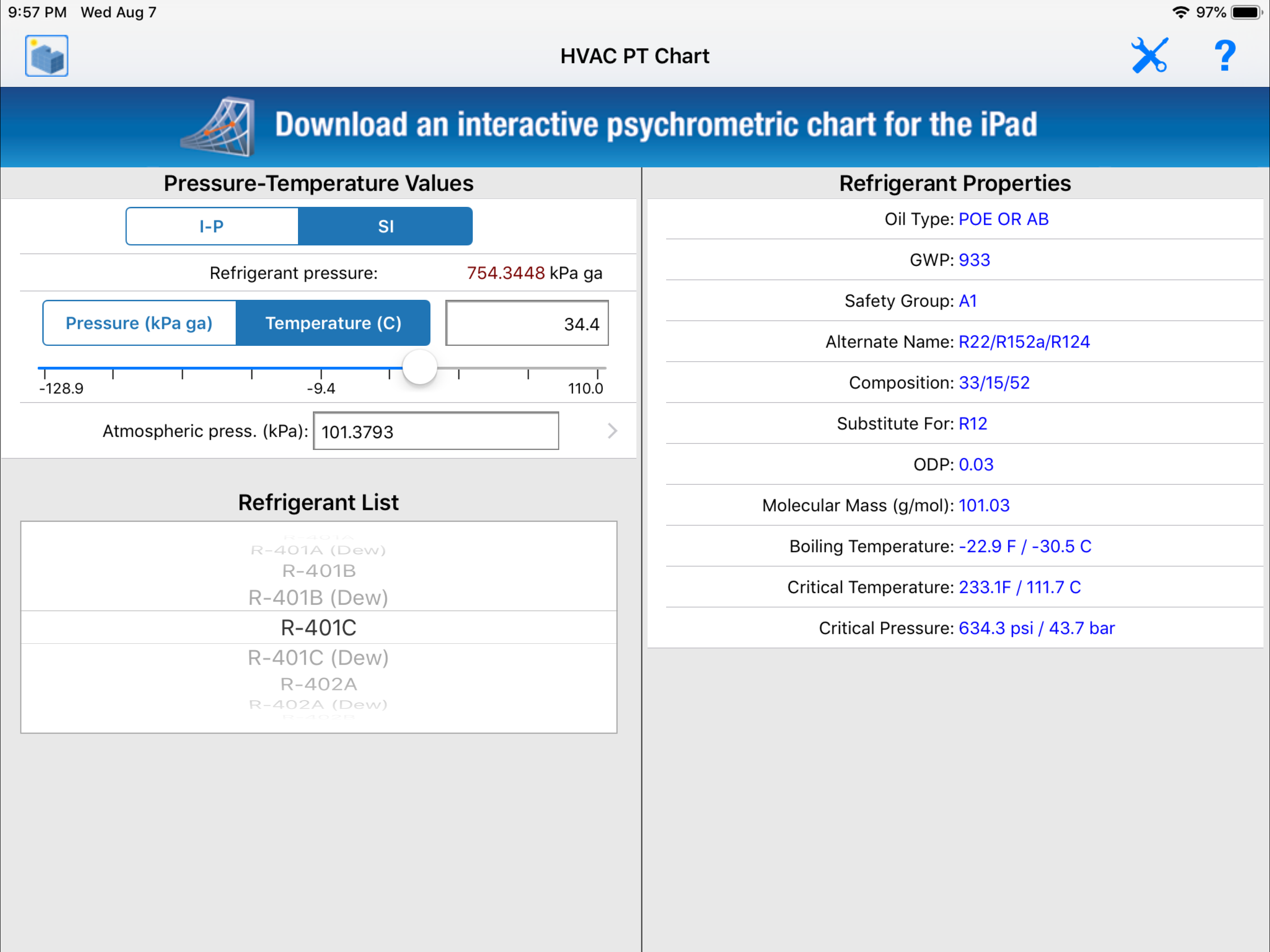Expand atmospheric pressure chevron arrow

612,430
